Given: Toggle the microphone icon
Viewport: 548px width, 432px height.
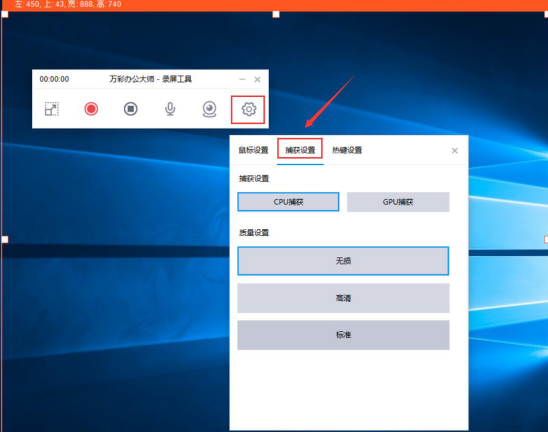Looking at the screenshot, I should (170, 109).
